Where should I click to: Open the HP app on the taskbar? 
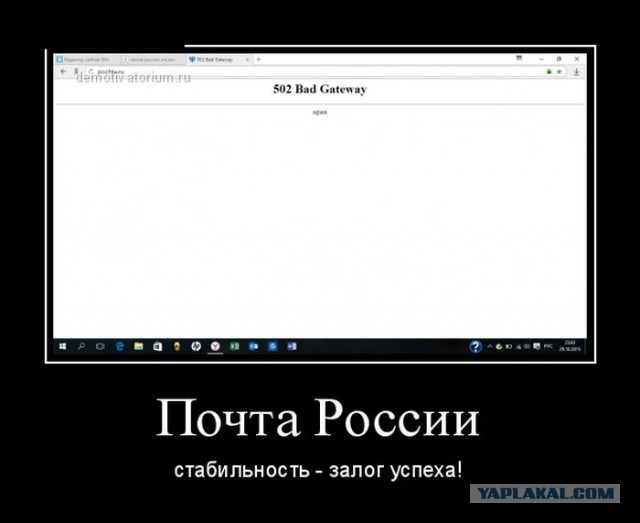196,346
